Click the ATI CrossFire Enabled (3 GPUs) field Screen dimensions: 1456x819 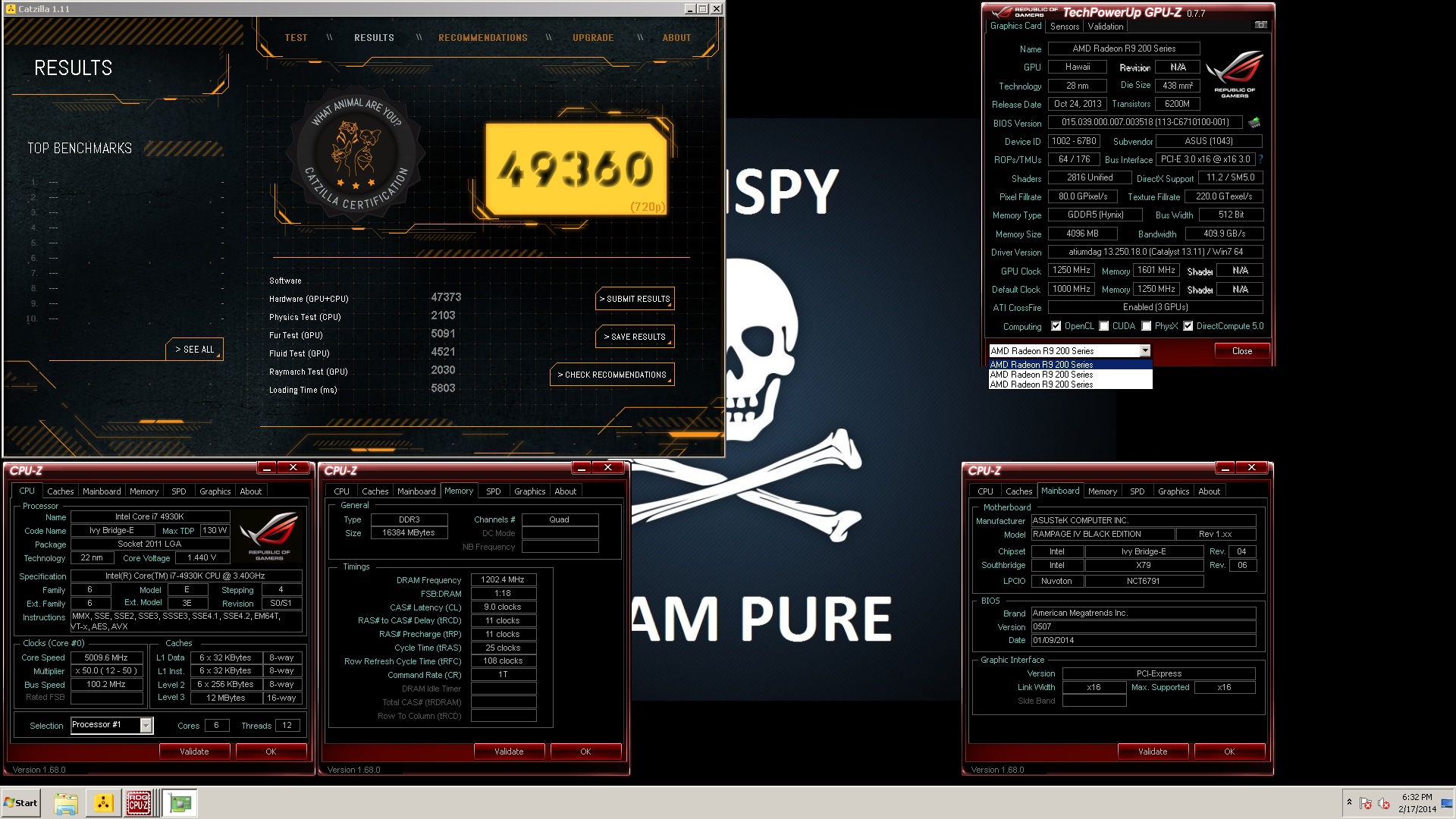point(1156,307)
